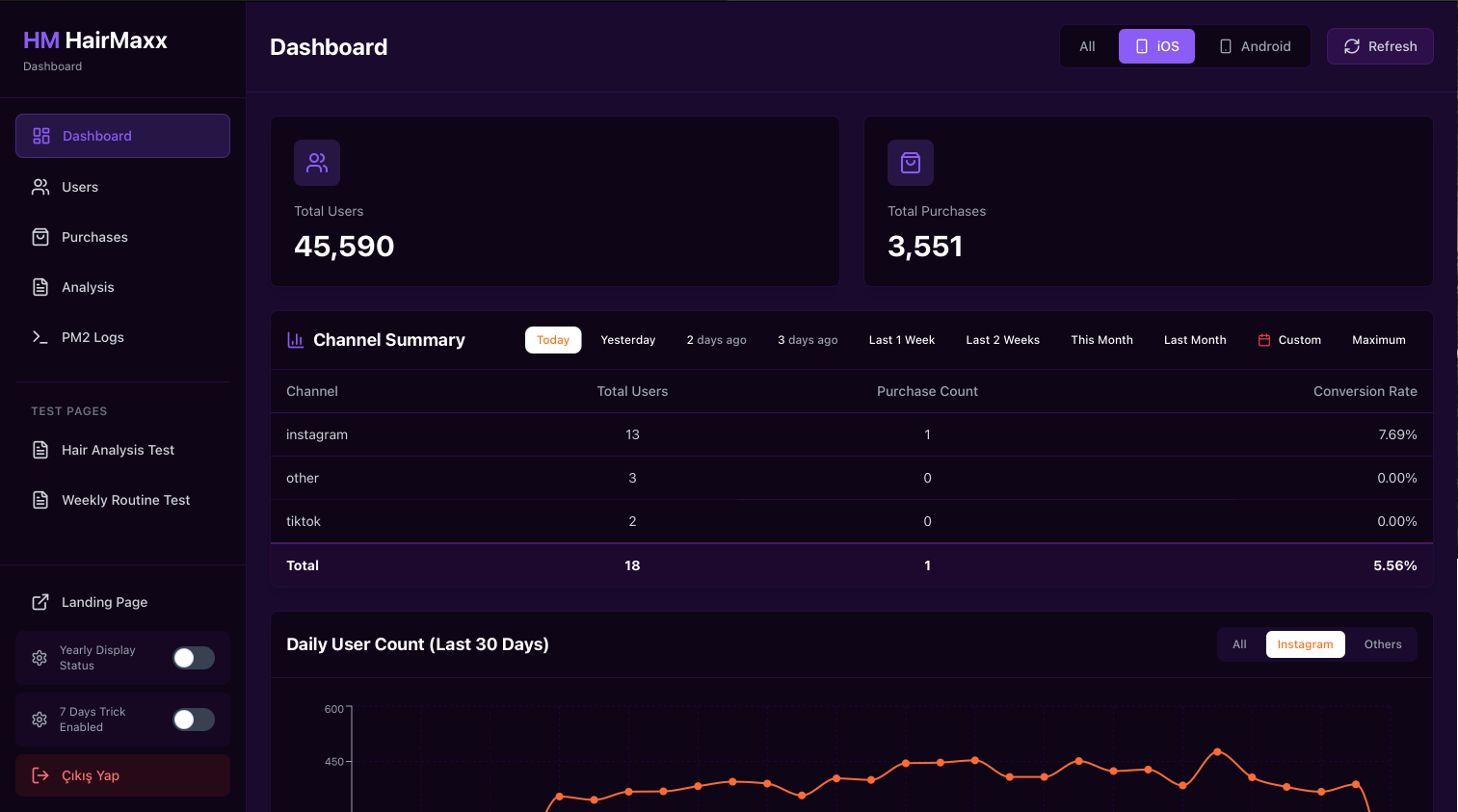Select the Instagram chart filter pill
1458x812 pixels.
point(1305,643)
